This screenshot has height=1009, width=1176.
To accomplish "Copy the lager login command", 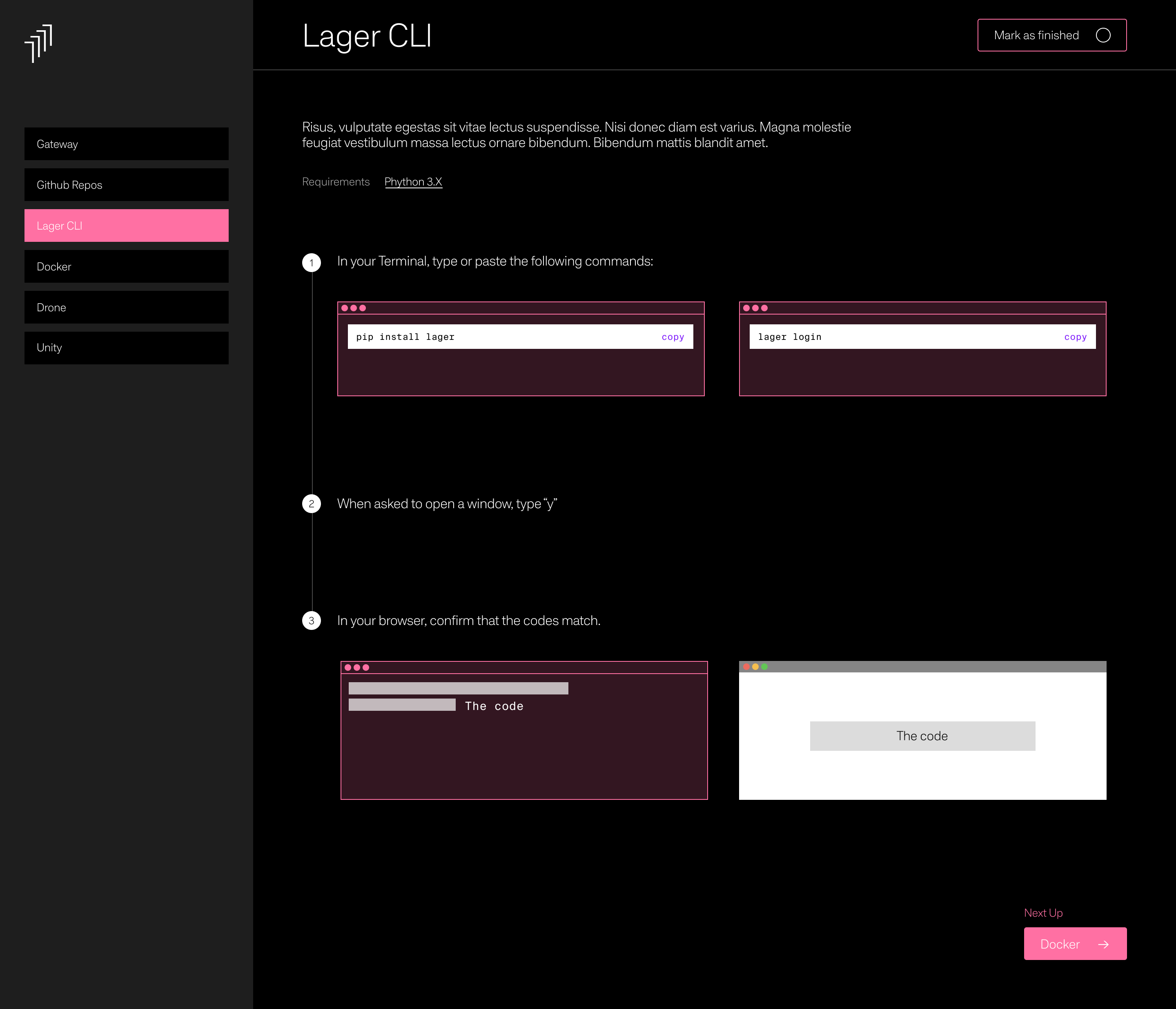I will [x=1075, y=337].
